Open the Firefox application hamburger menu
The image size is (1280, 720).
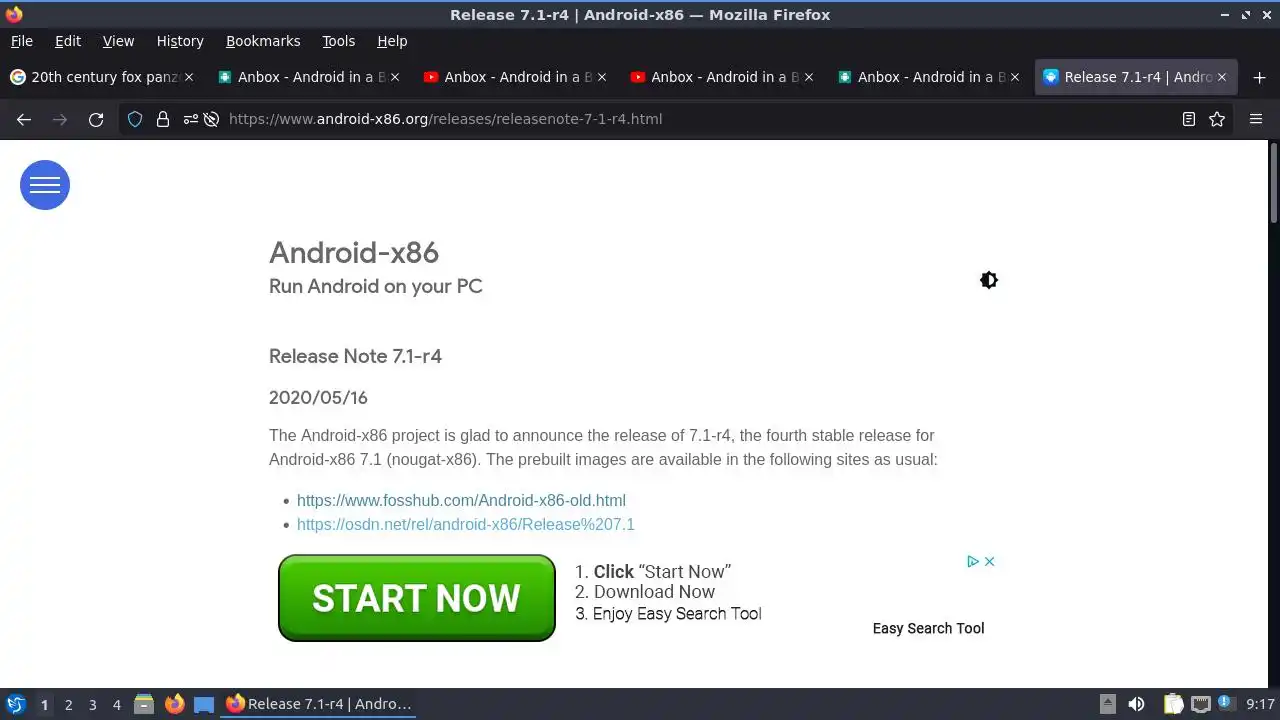[1256, 119]
